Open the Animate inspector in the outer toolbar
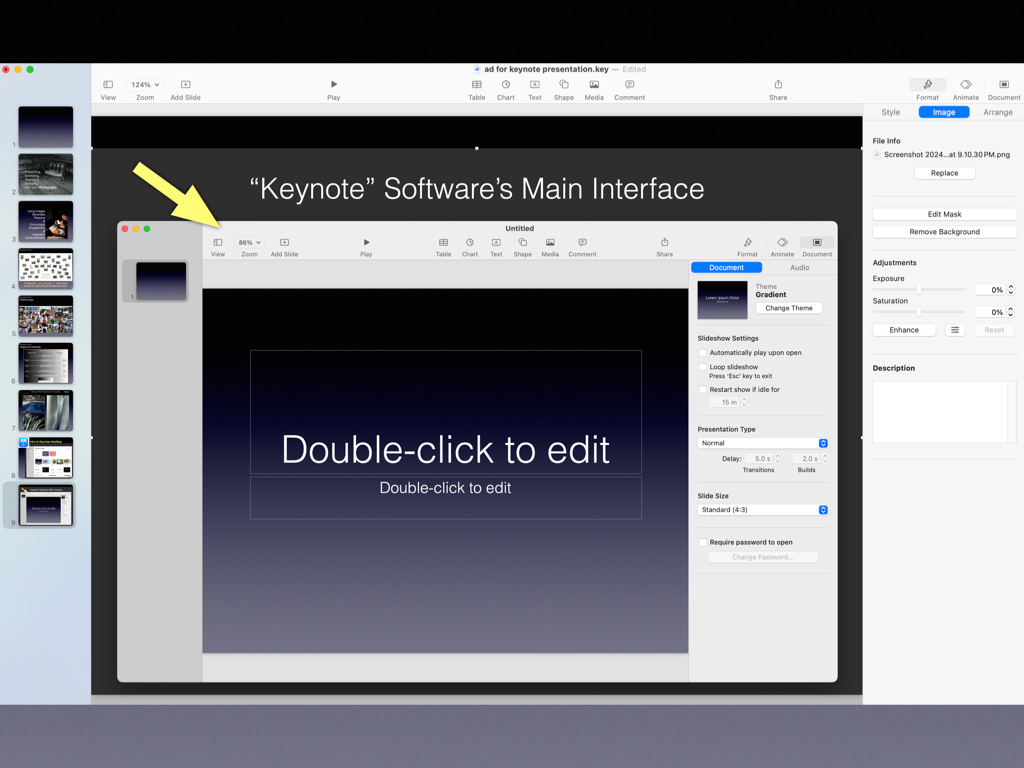Viewport: 1024px width, 768px height. point(966,84)
